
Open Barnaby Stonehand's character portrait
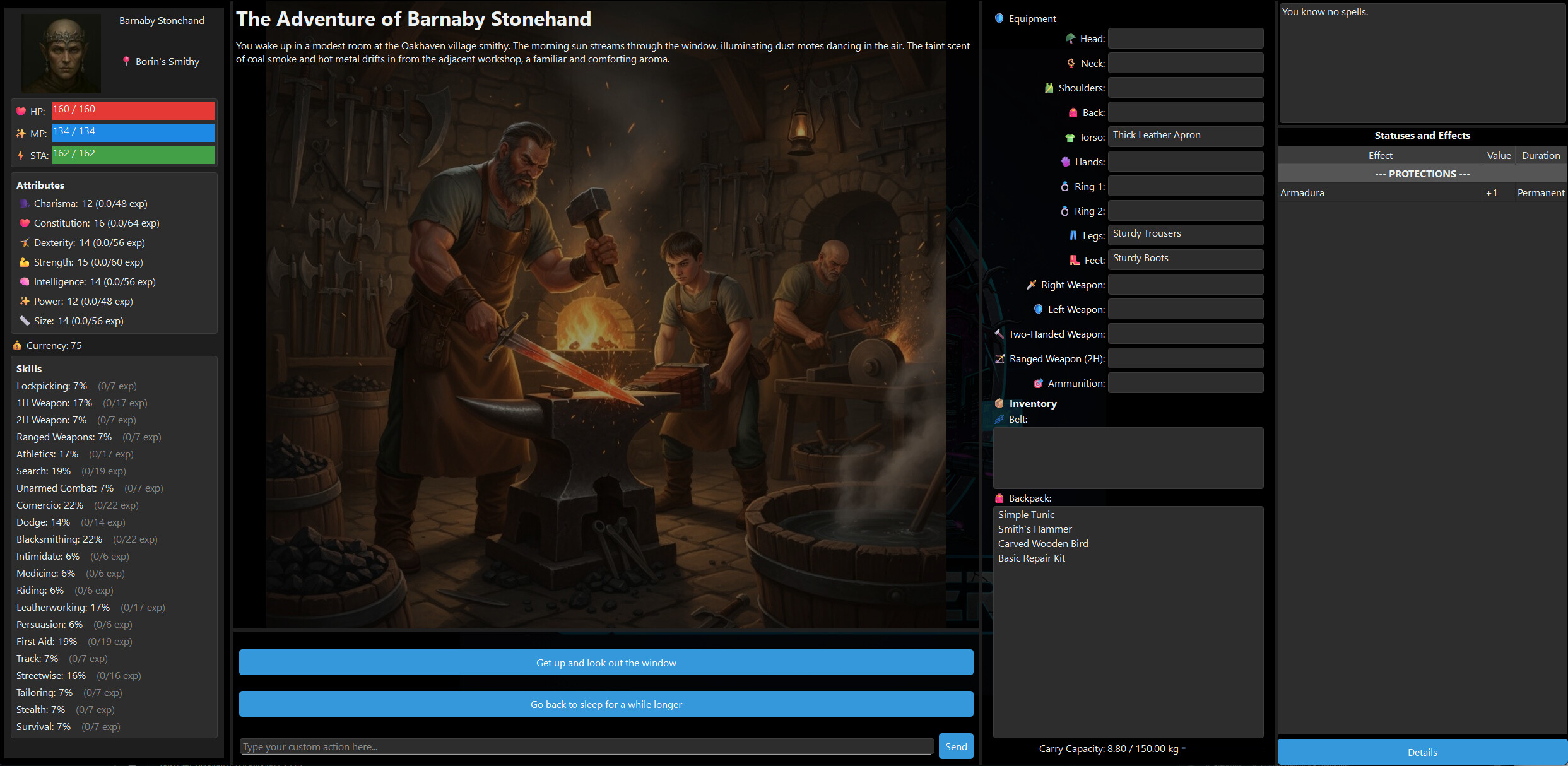coord(61,53)
